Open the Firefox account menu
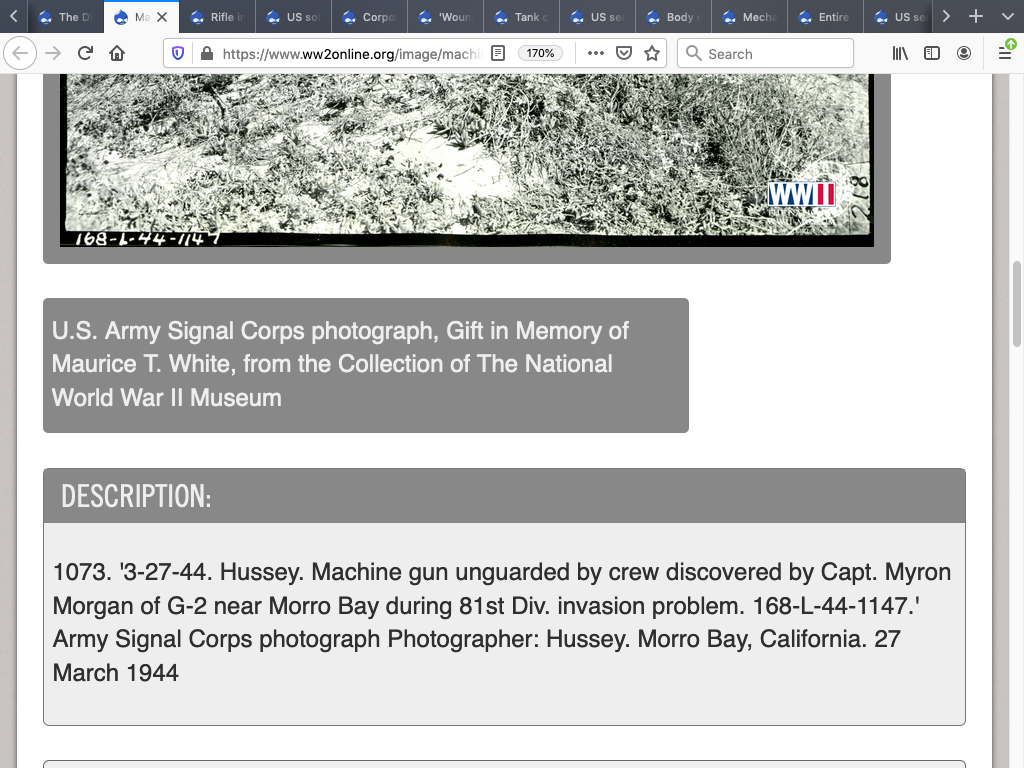The width and height of the screenshot is (1024, 768). 964,53
